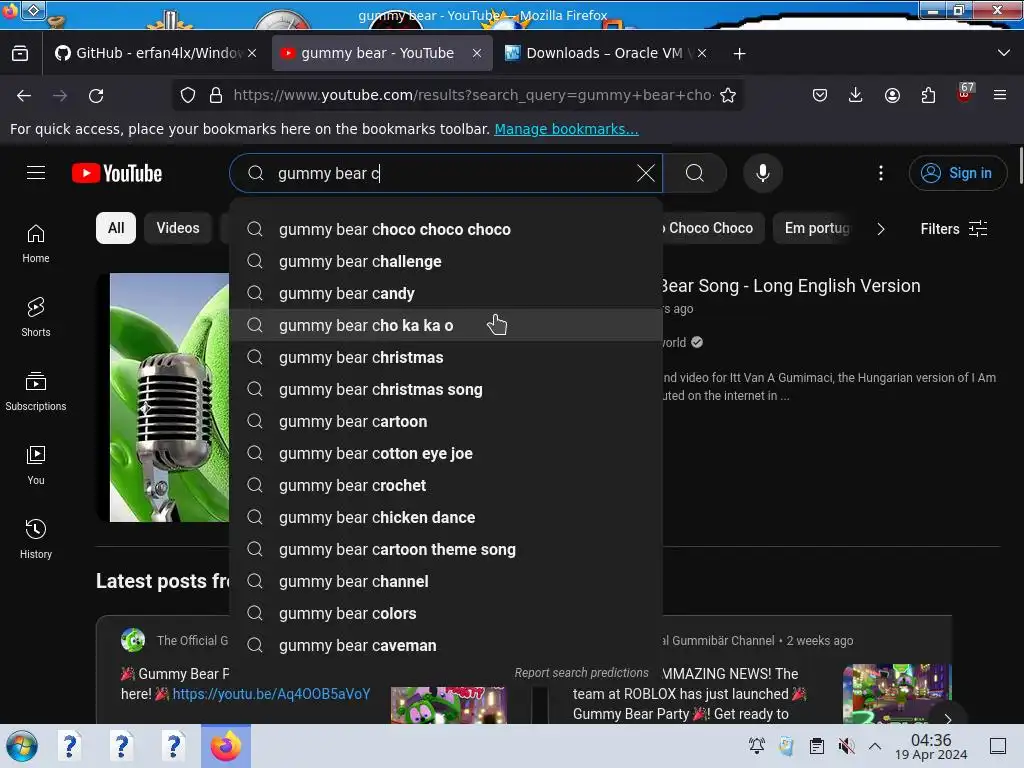Go to Home in sidebar

click(x=36, y=244)
